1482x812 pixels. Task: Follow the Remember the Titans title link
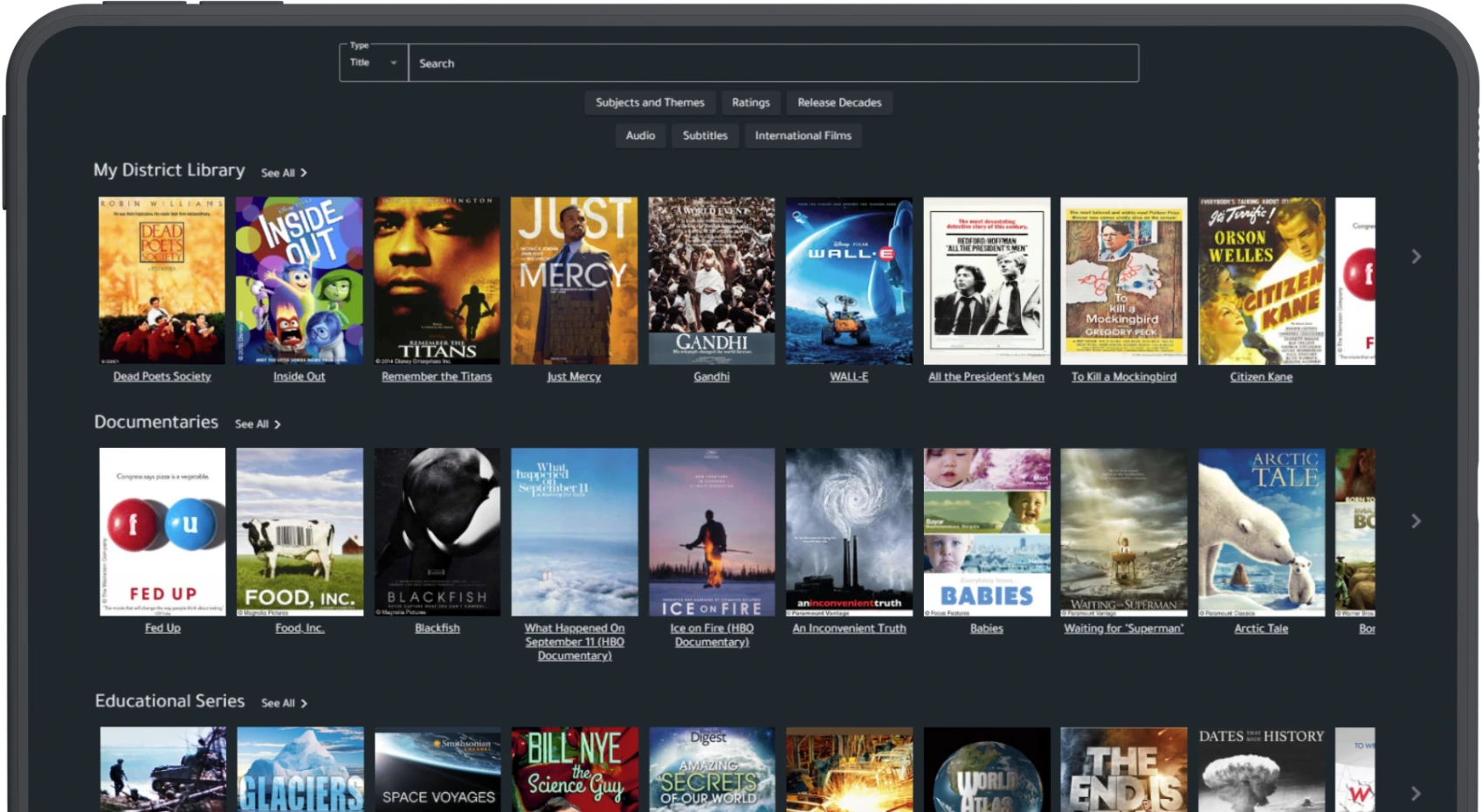click(437, 377)
